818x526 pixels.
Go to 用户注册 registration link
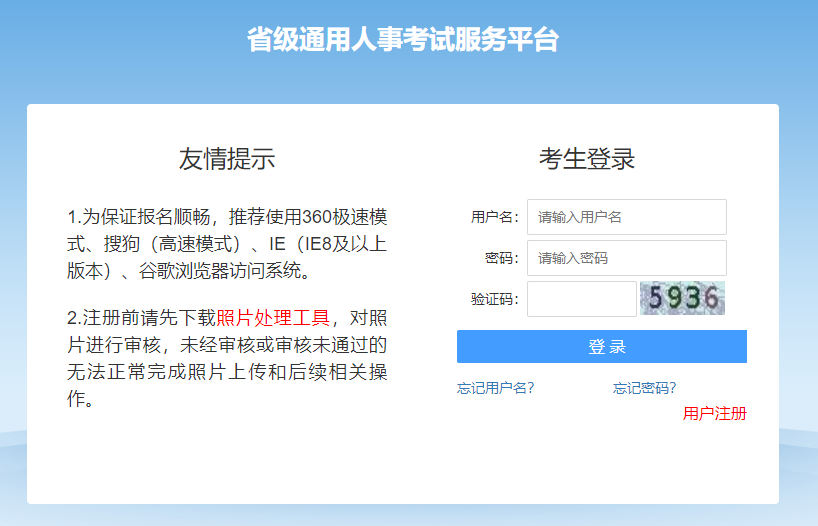tap(714, 414)
